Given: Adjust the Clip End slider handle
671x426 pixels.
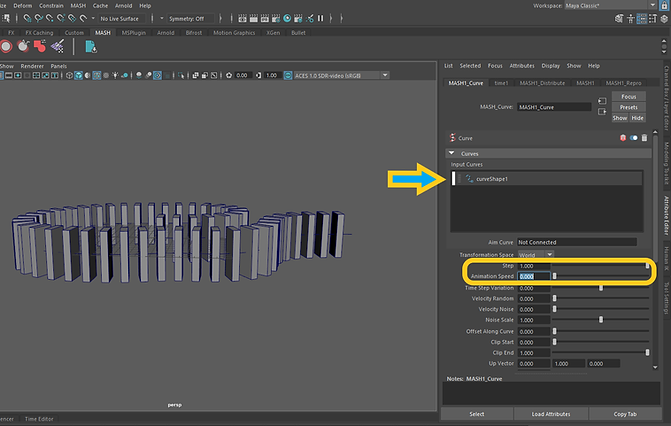Looking at the screenshot, I should coord(647,352).
